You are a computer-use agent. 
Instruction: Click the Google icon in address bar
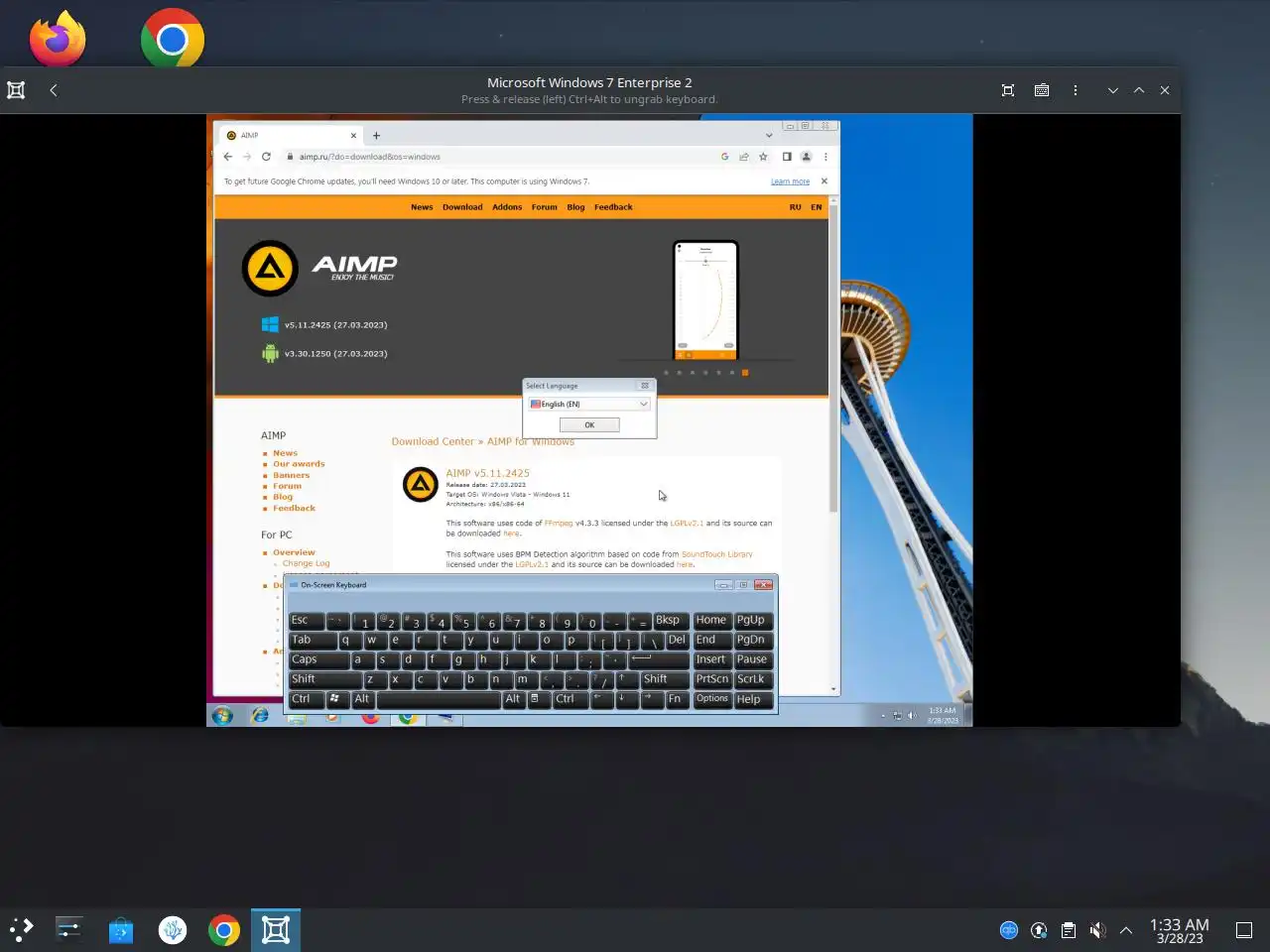[725, 157]
